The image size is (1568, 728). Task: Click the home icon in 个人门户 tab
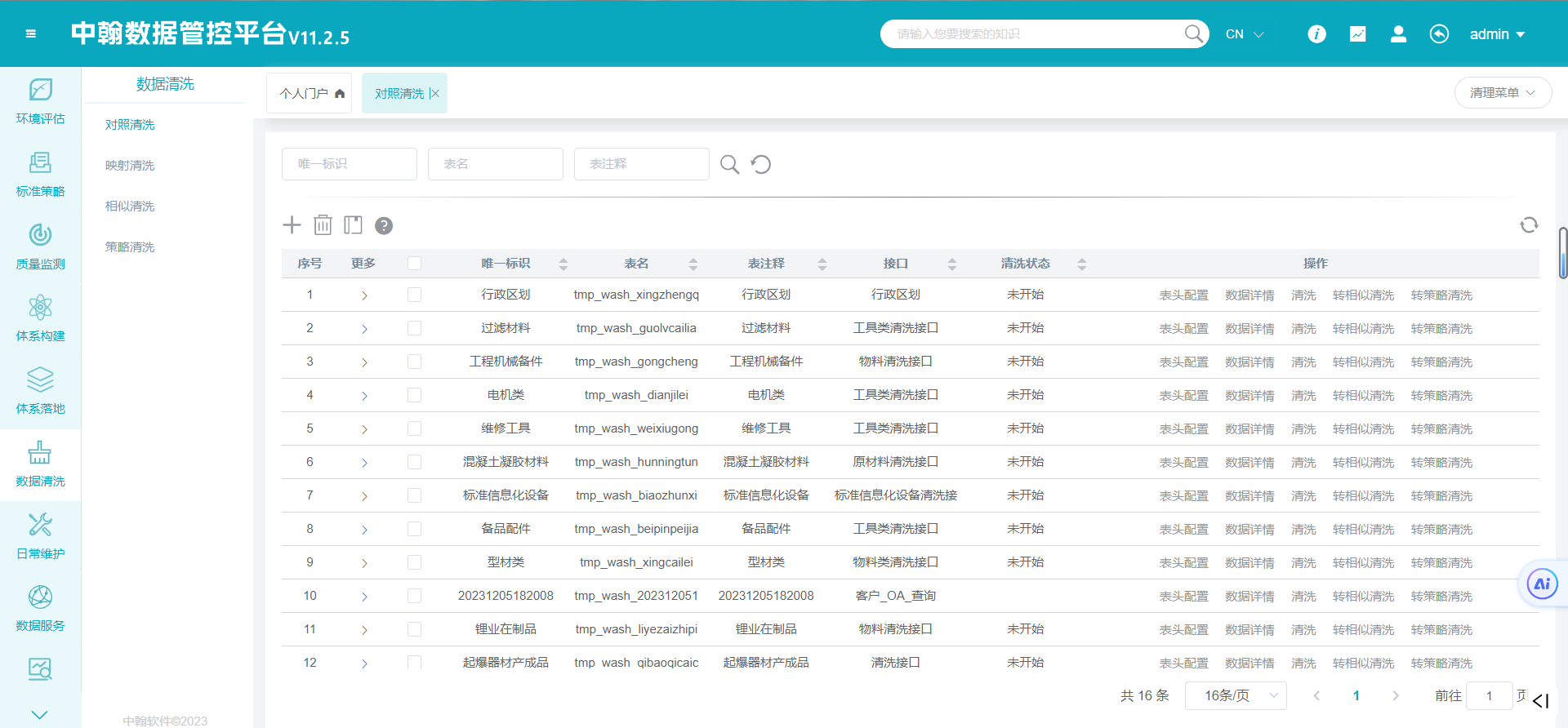tap(340, 94)
